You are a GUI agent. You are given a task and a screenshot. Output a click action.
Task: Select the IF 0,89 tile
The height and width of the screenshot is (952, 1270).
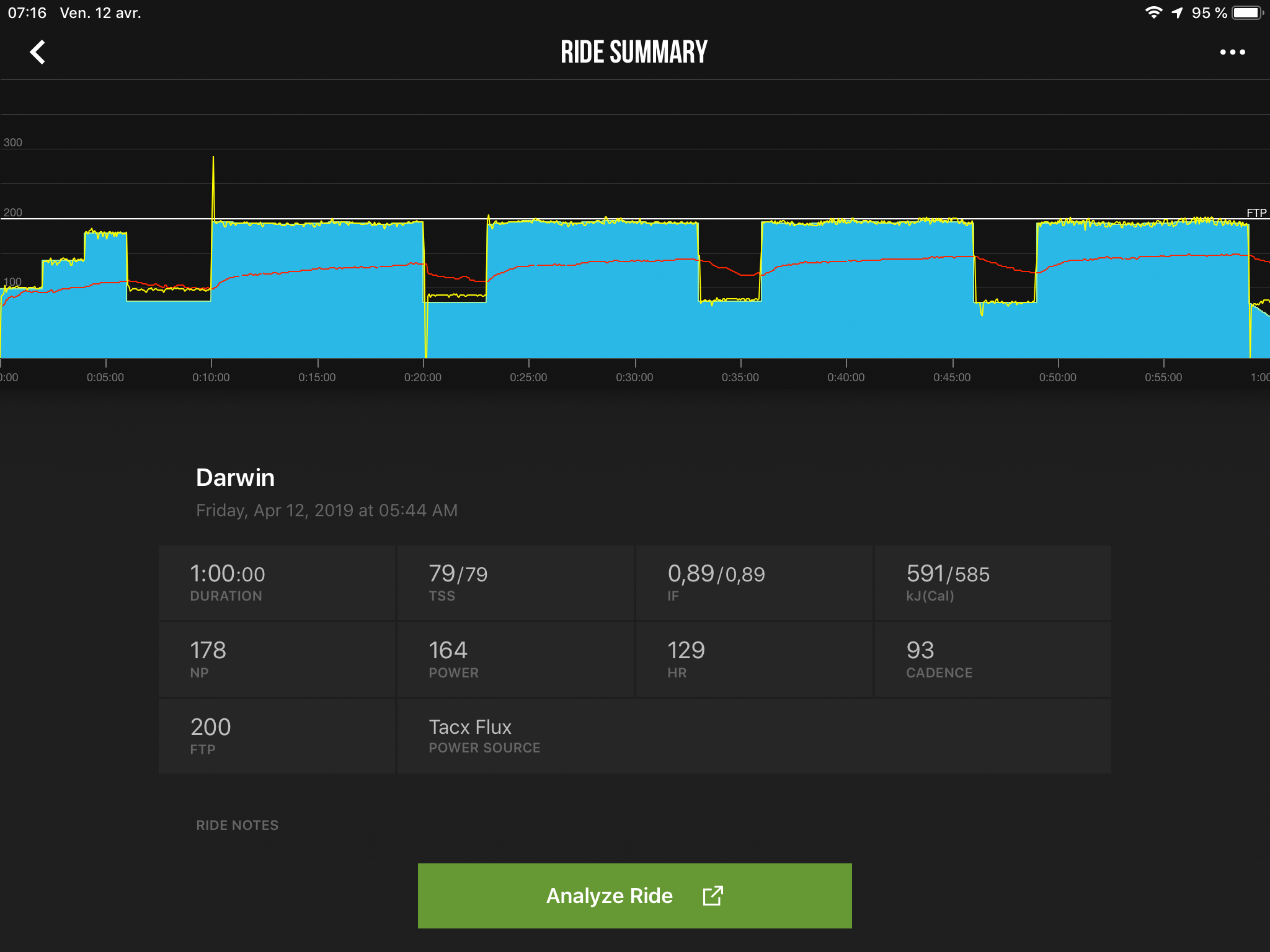(754, 583)
